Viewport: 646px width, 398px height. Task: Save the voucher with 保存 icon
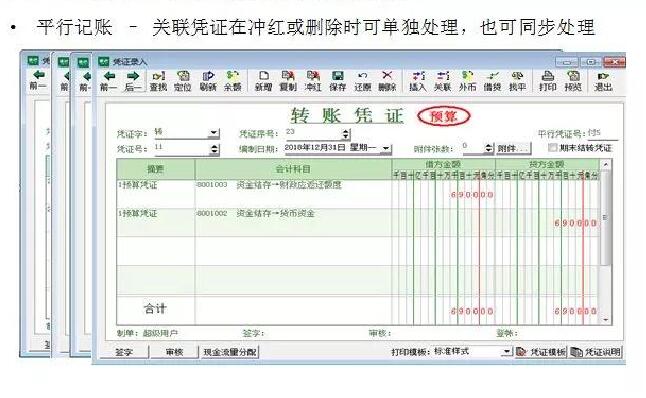[338, 81]
